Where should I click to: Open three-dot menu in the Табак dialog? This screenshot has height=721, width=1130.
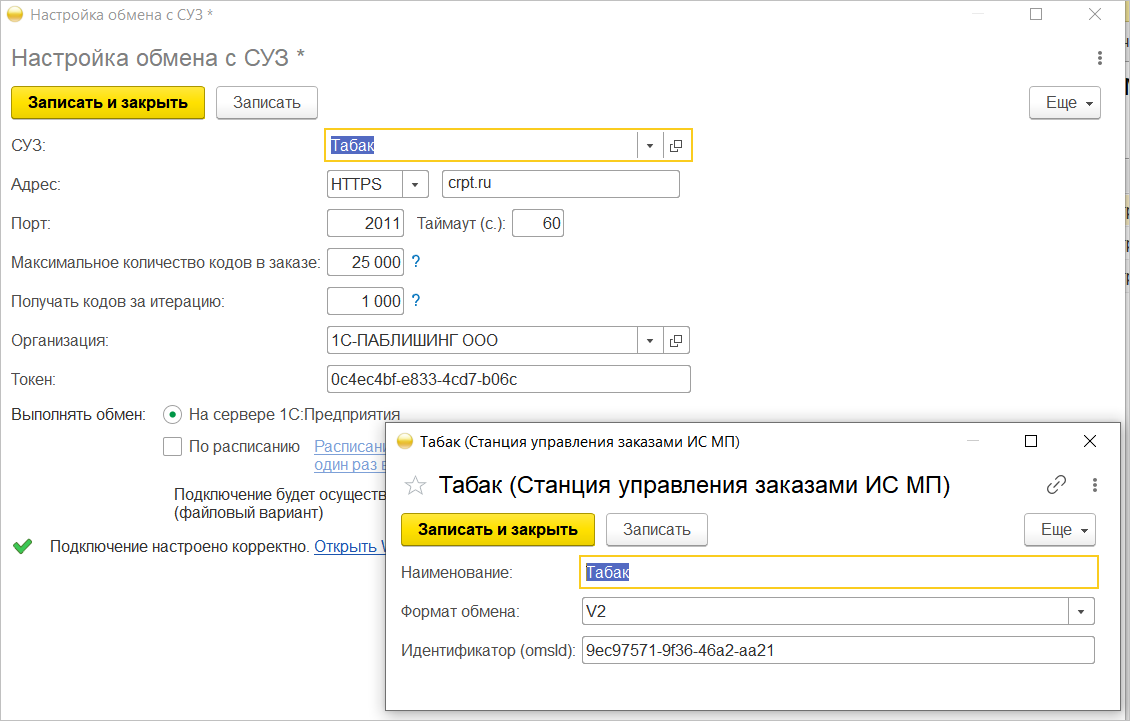point(1096,485)
